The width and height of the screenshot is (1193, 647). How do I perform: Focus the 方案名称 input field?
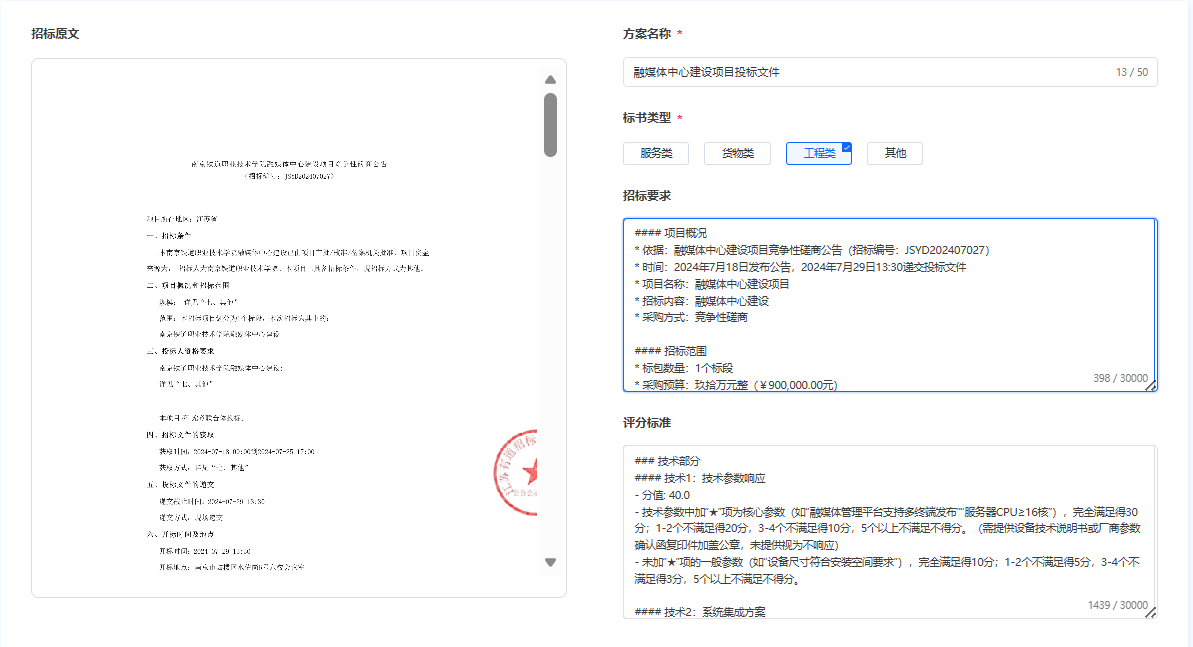click(x=890, y=72)
